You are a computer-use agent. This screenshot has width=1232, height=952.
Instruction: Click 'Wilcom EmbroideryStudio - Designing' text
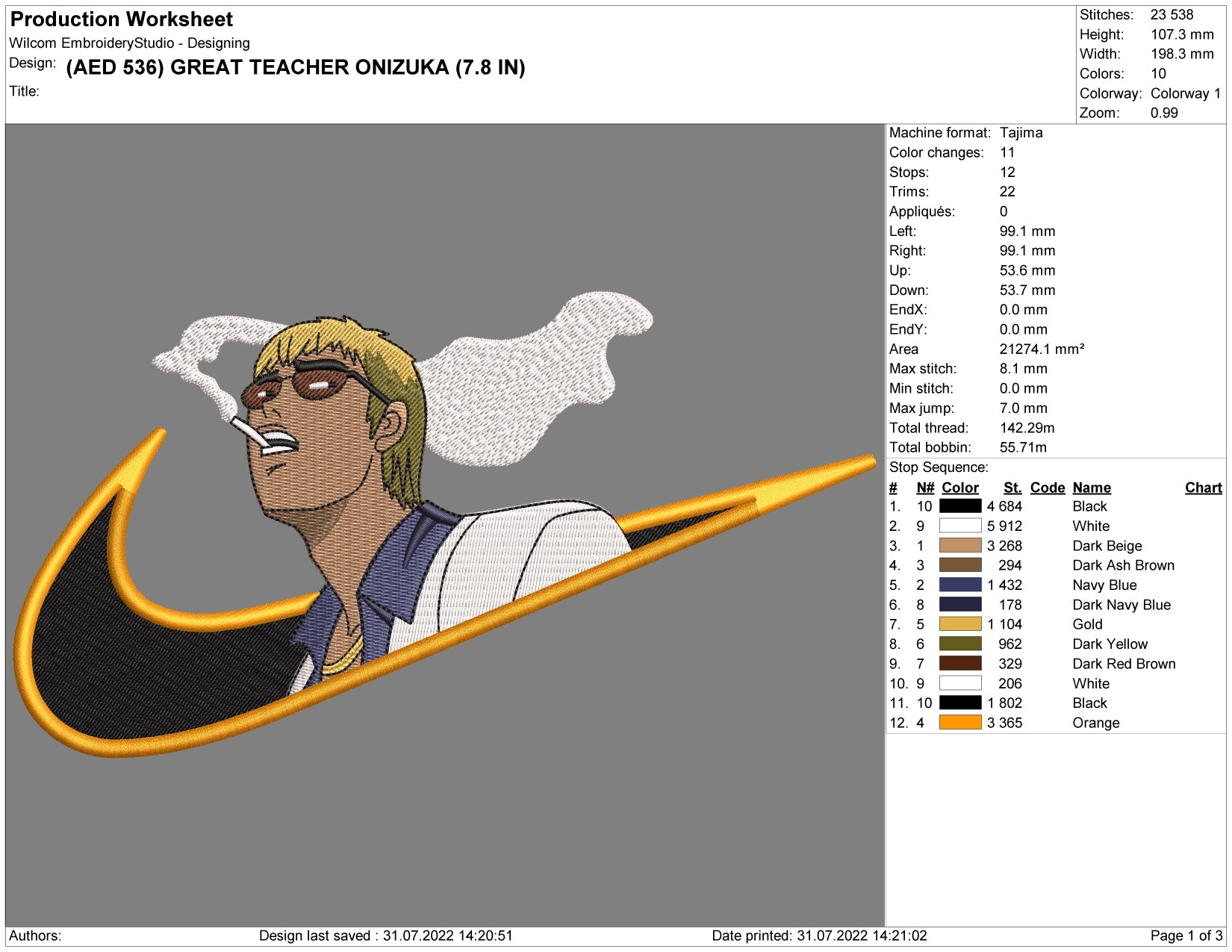point(129,43)
